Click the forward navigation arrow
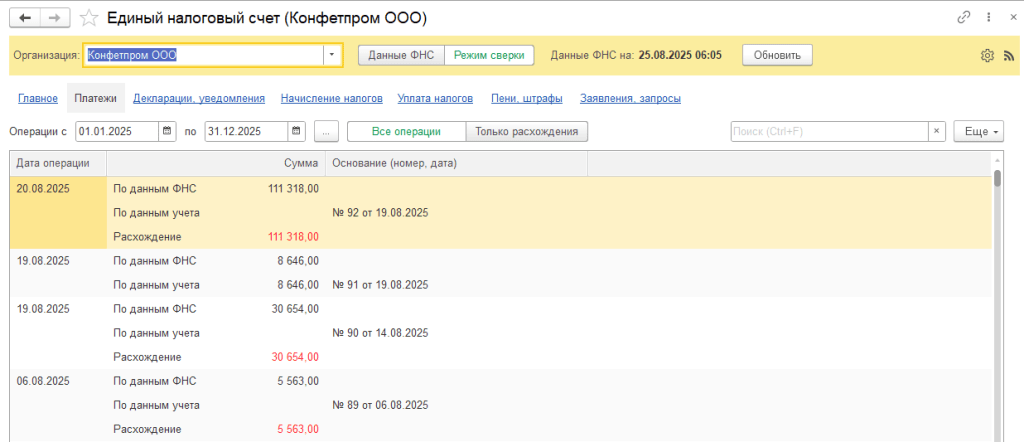Image resolution: width=1024 pixels, height=442 pixels. click(56, 18)
